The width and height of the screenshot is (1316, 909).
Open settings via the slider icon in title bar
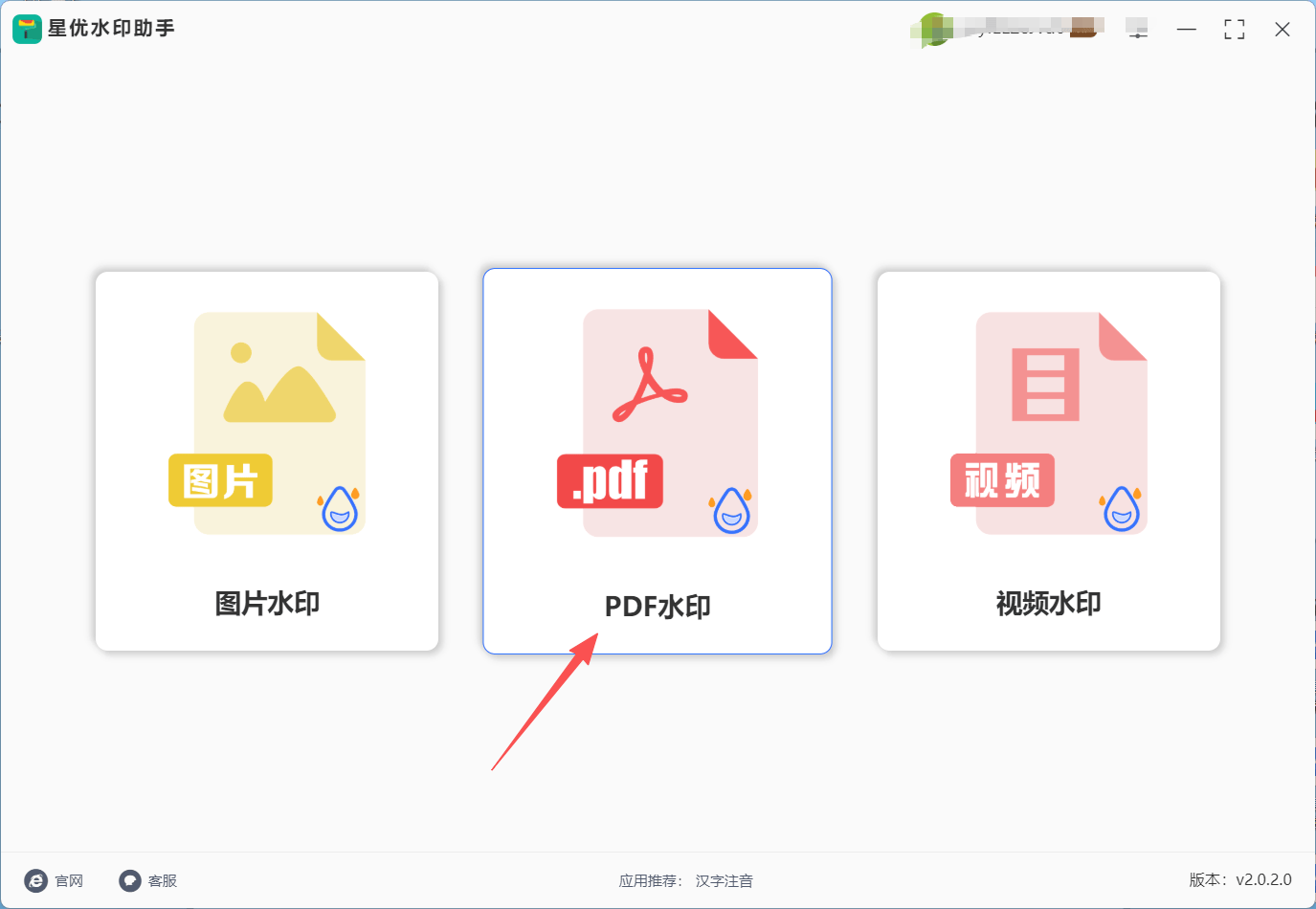click(1137, 30)
